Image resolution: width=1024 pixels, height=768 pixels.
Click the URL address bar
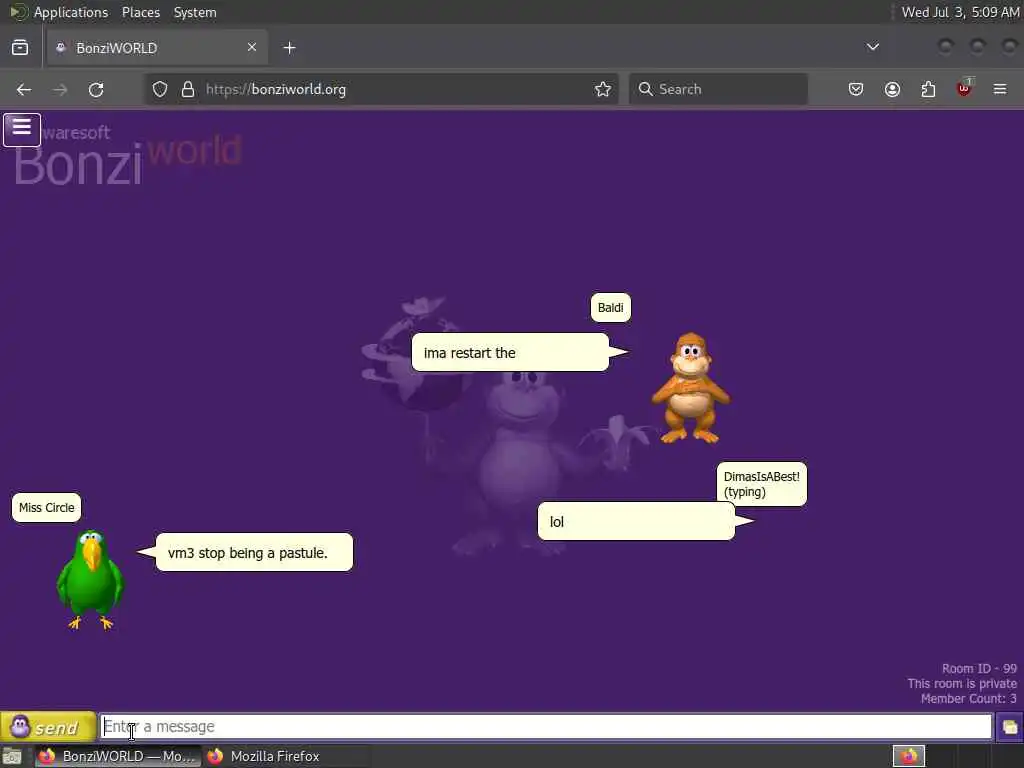(381, 89)
